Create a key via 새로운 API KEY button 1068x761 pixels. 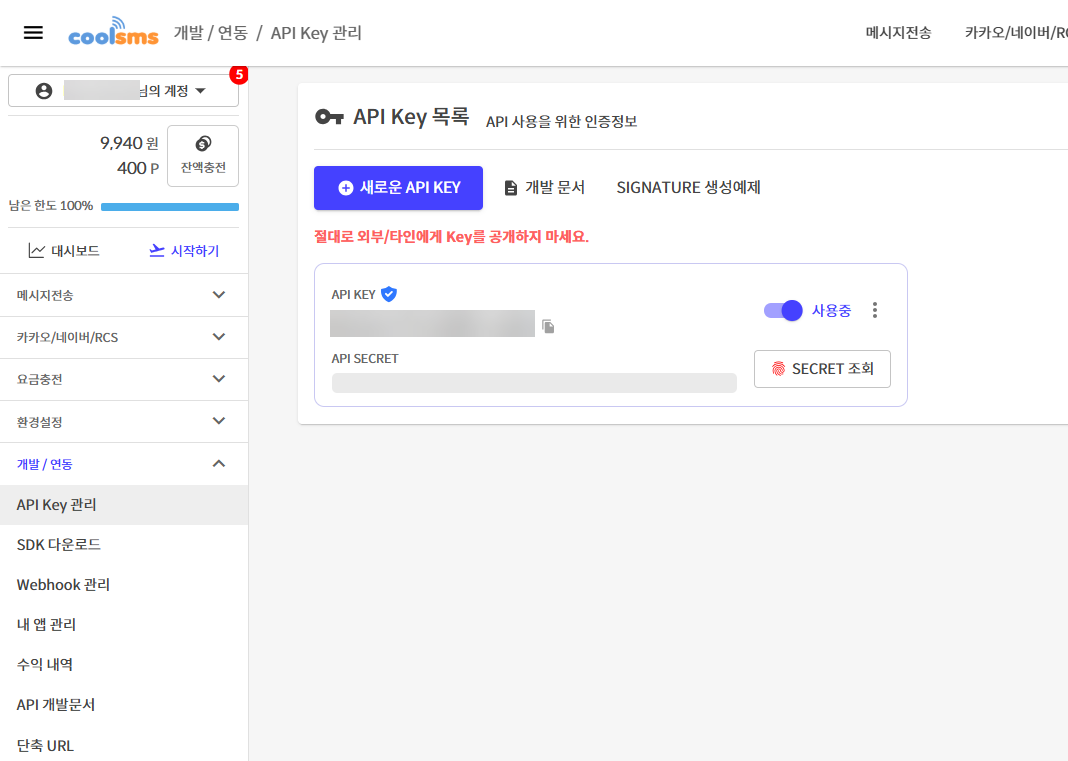pyautogui.click(x=398, y=187)
